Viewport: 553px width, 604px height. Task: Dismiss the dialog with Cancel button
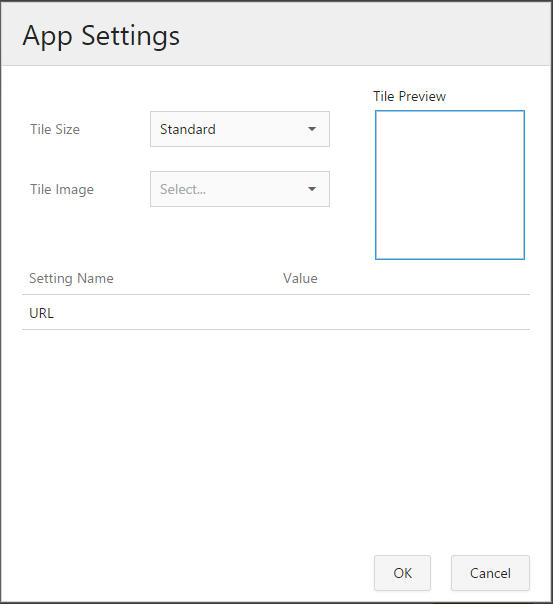click(490, 573)
